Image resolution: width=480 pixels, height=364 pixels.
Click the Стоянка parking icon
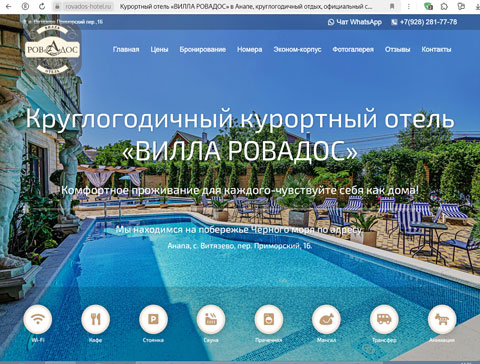(x=153, y=319)
